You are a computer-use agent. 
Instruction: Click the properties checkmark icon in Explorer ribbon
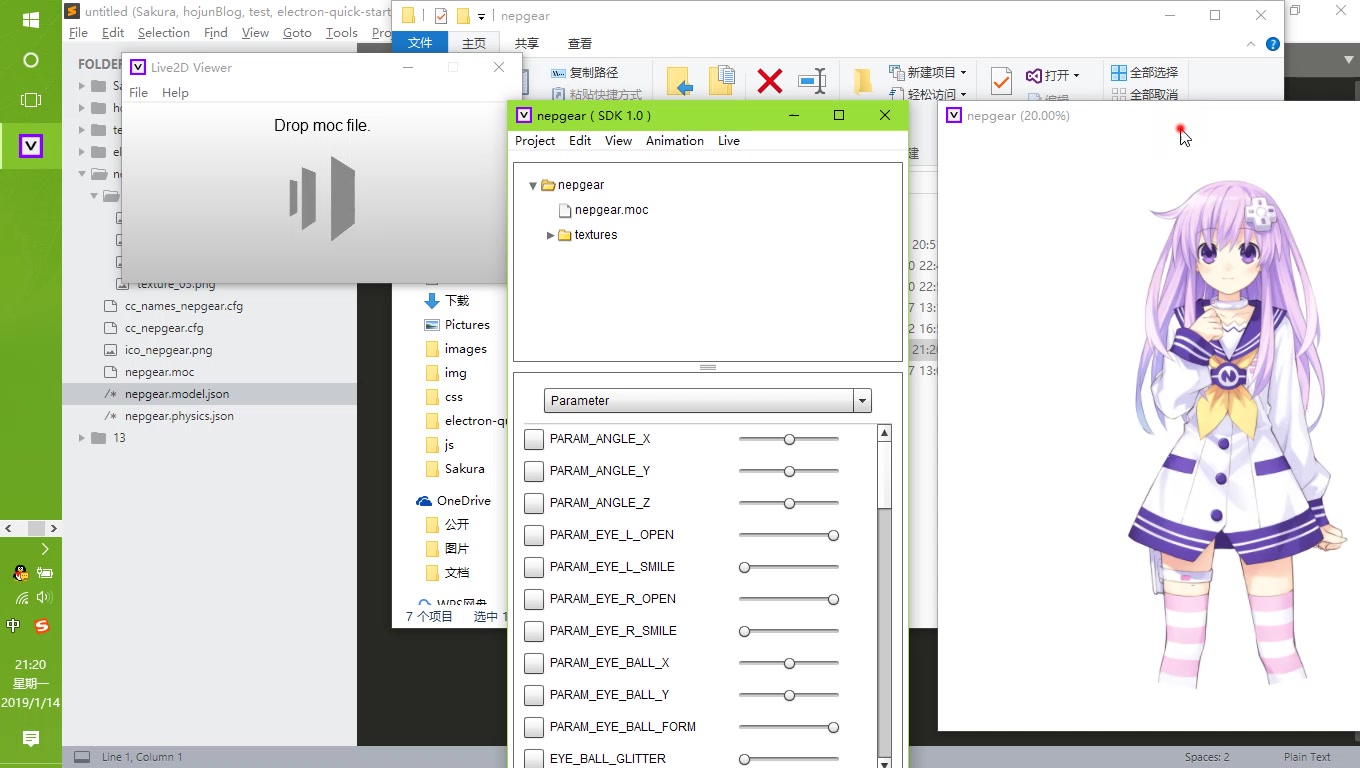(1001, 81)
